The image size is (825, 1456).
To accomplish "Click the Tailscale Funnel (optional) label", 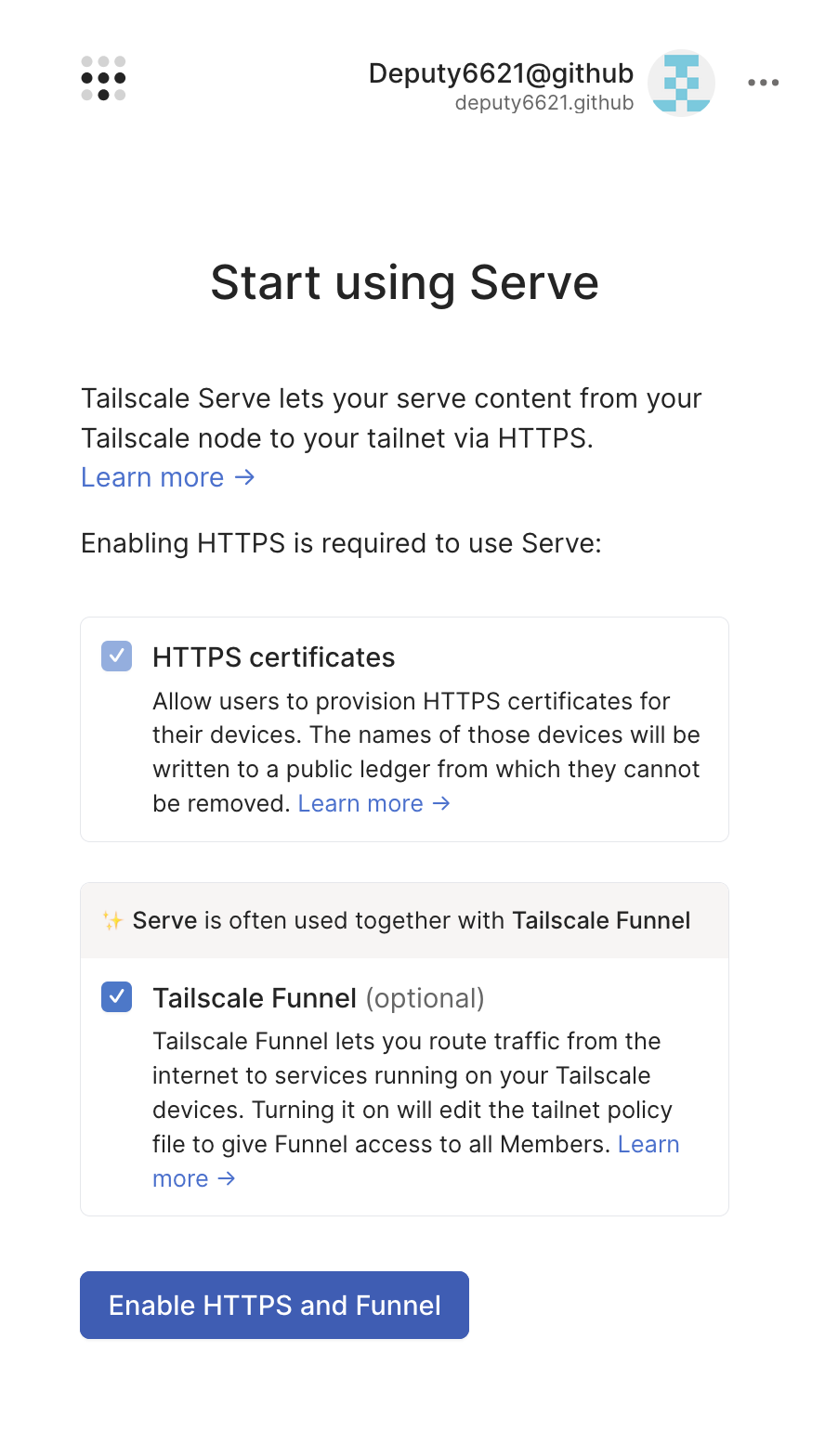I will (x=319, y=998).
